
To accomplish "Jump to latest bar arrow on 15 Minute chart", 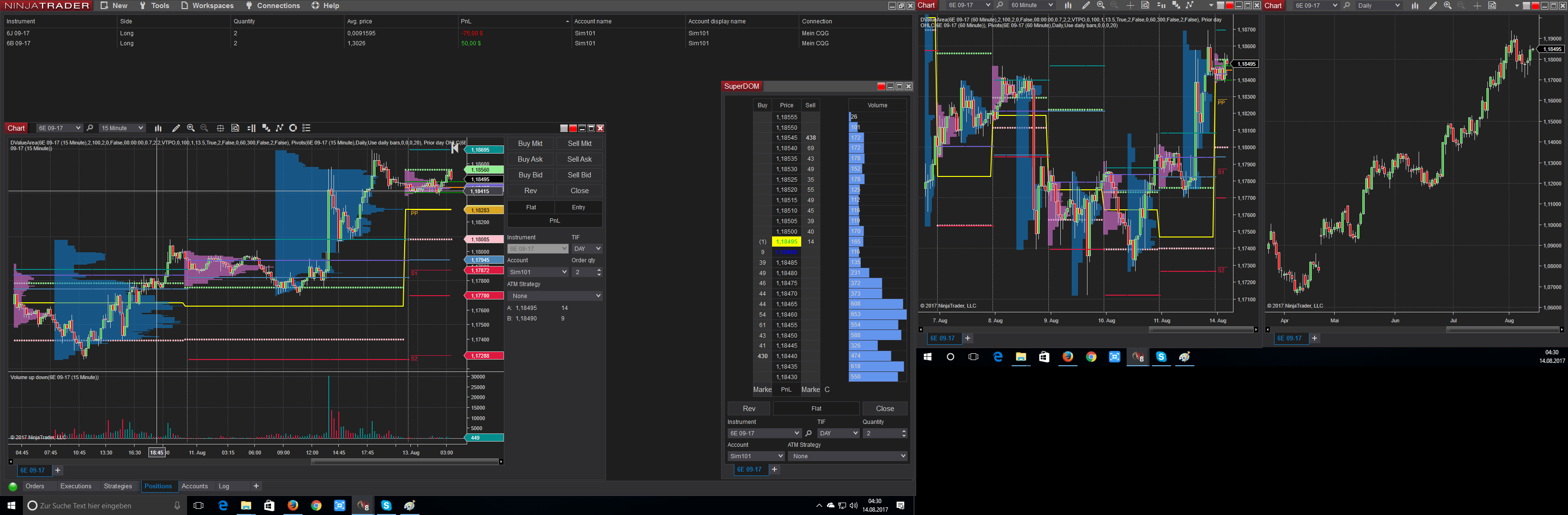I will click(454, 148).
